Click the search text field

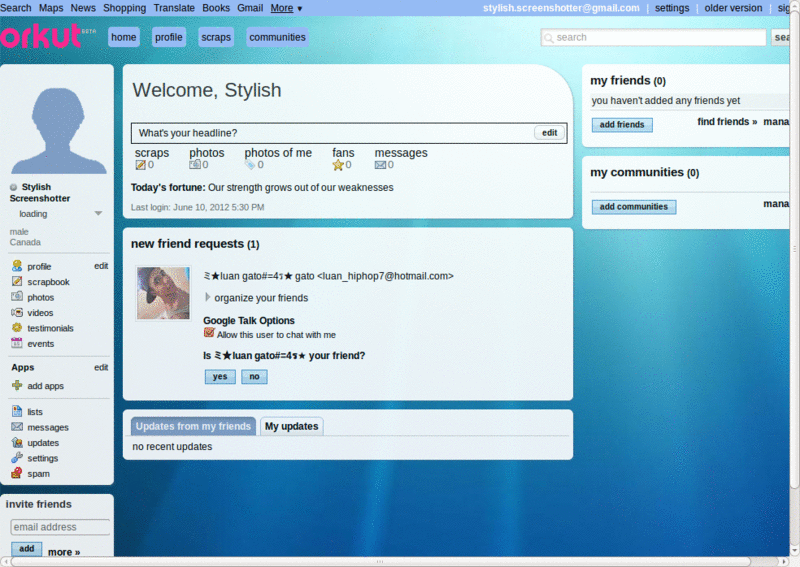click(654, 37)
